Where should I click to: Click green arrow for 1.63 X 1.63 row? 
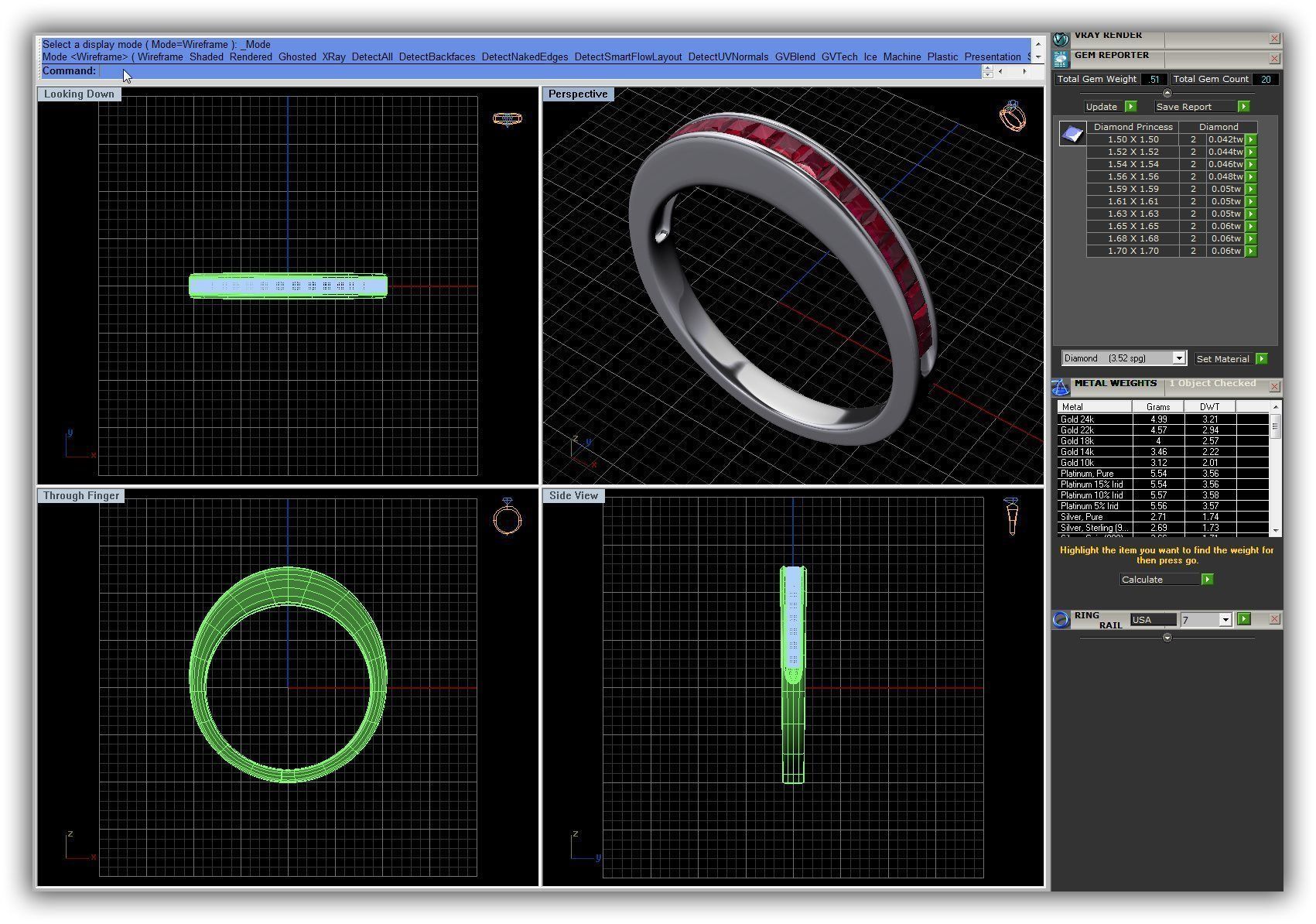click(x=1251, y=214)
